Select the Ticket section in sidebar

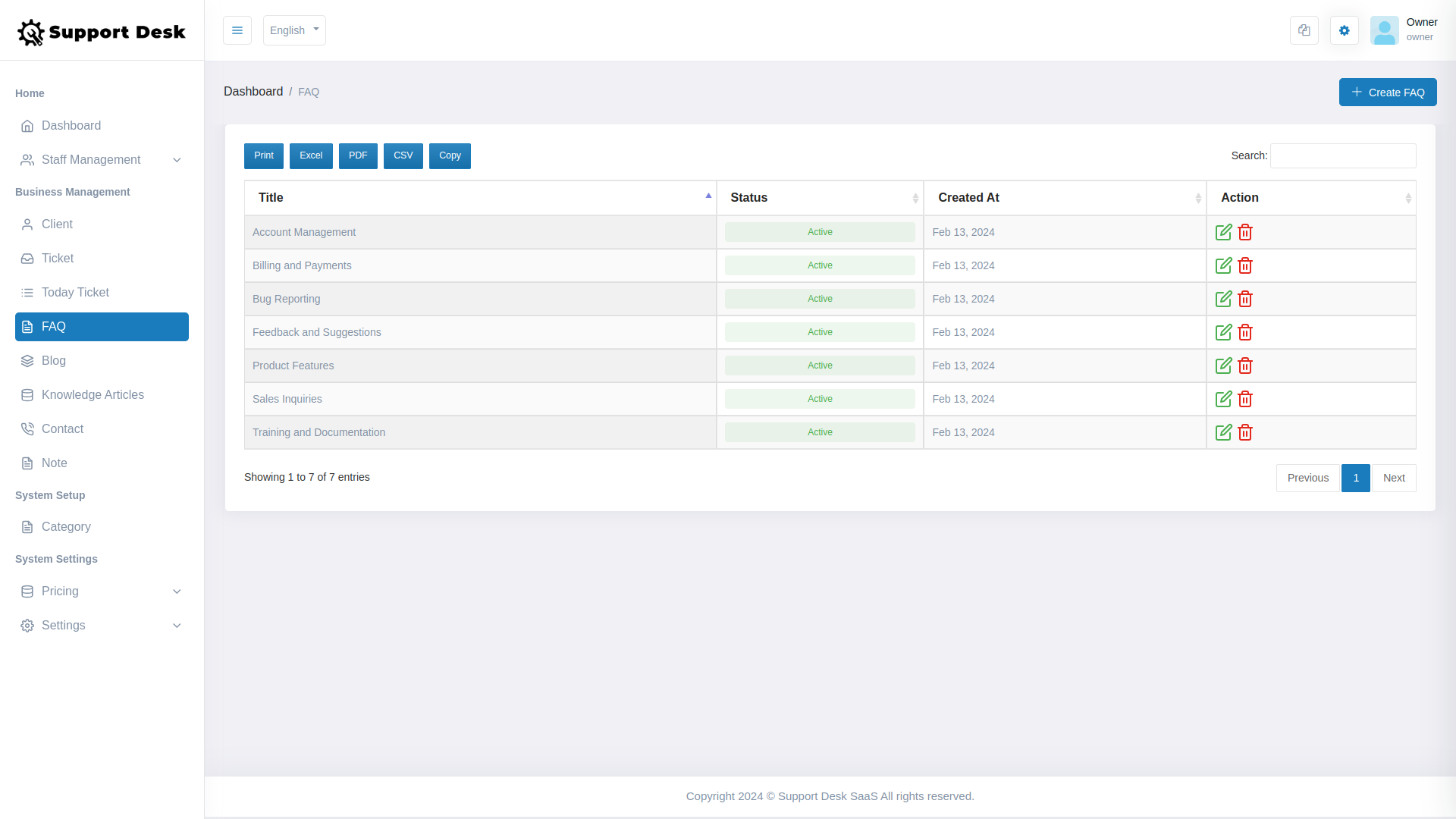(x=57, y=258)
